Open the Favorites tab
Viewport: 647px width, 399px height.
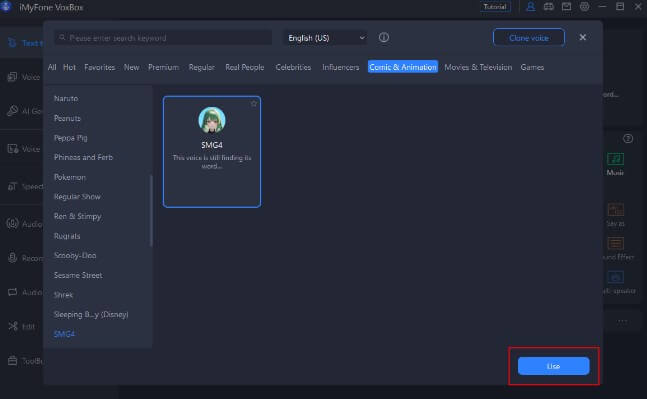pyautogui.click(x=99, y=67)
